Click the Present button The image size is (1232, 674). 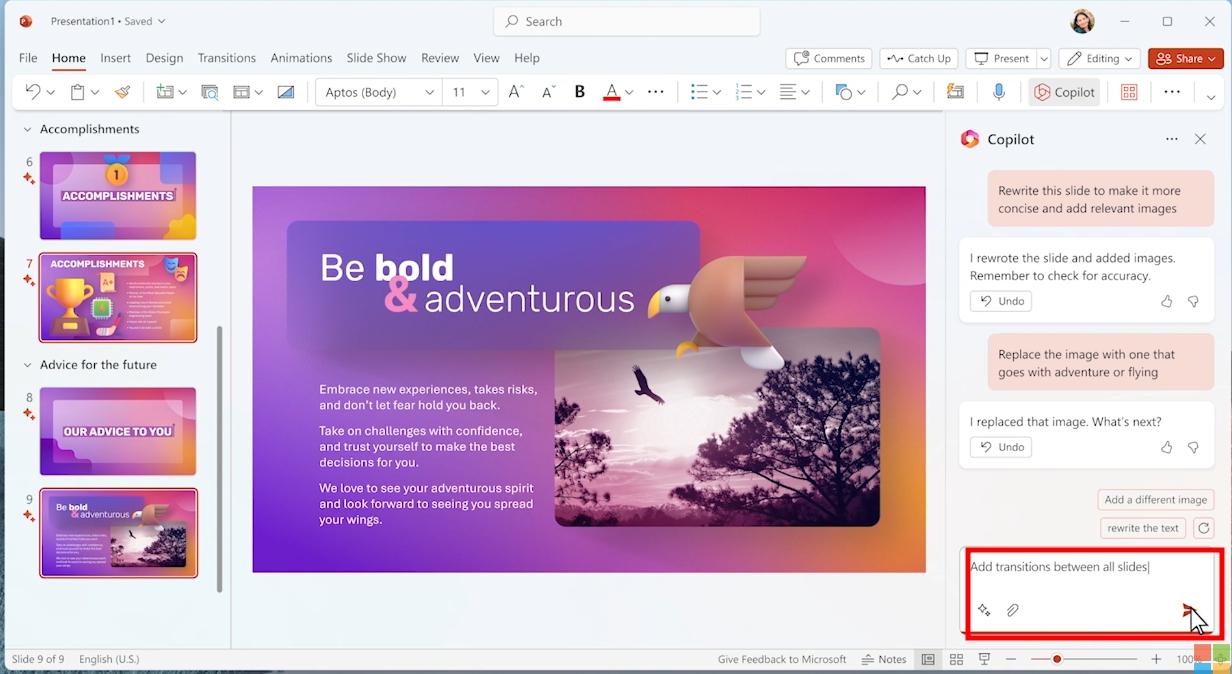(x=1001, y=58)
